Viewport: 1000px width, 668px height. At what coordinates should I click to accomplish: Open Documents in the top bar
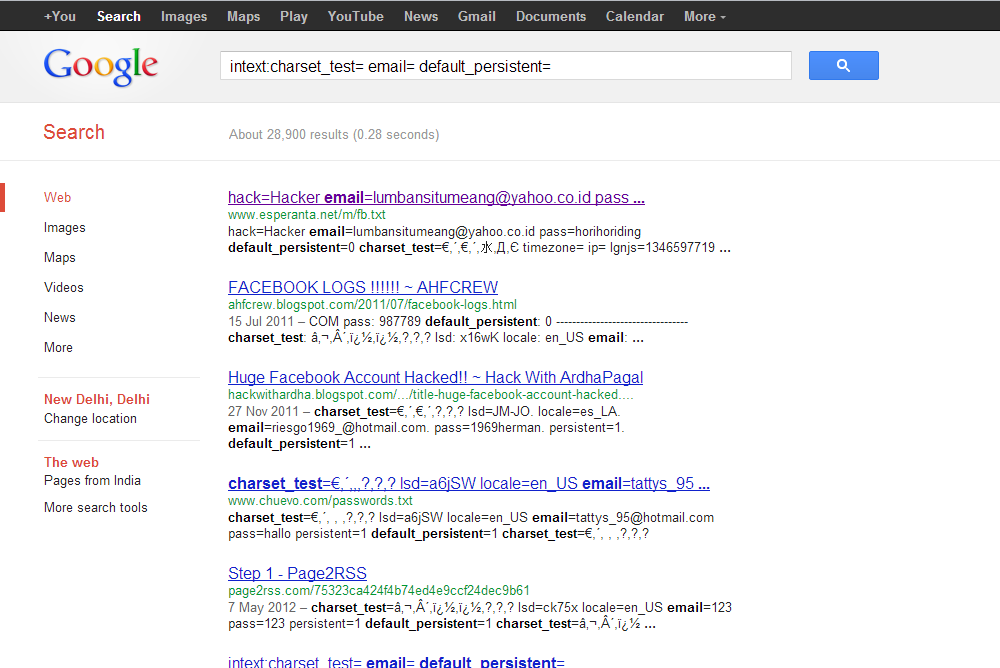(x=551, y=17)
